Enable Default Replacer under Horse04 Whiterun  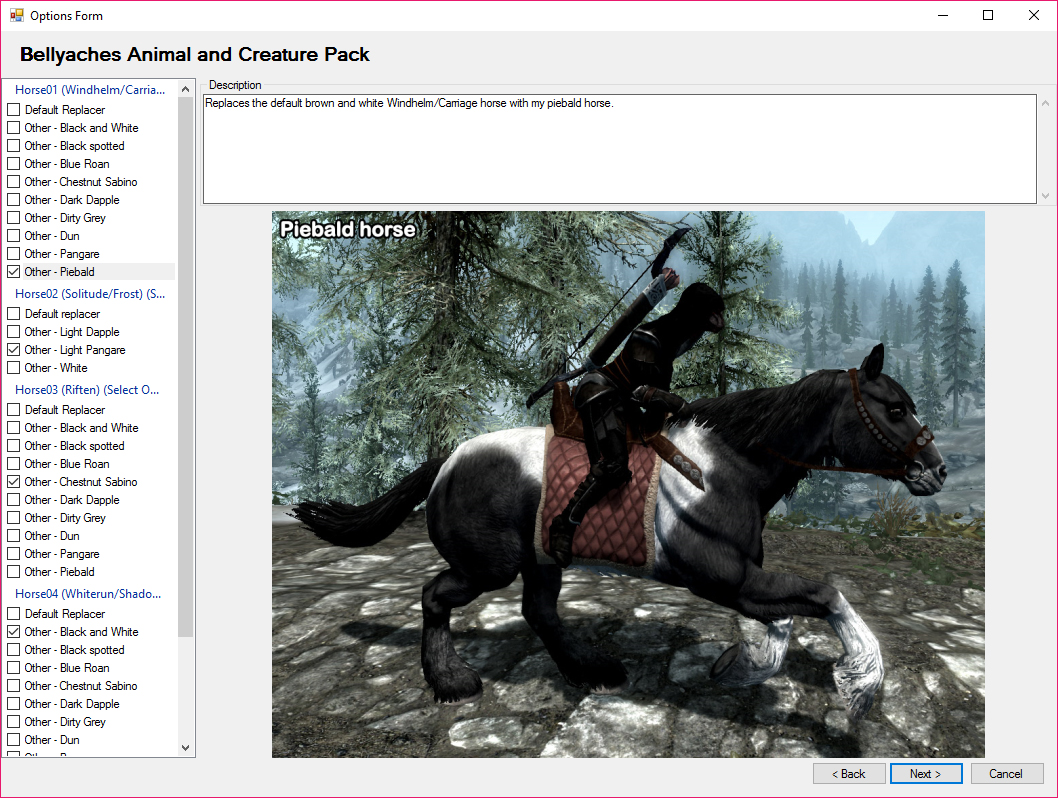point(13,614)
